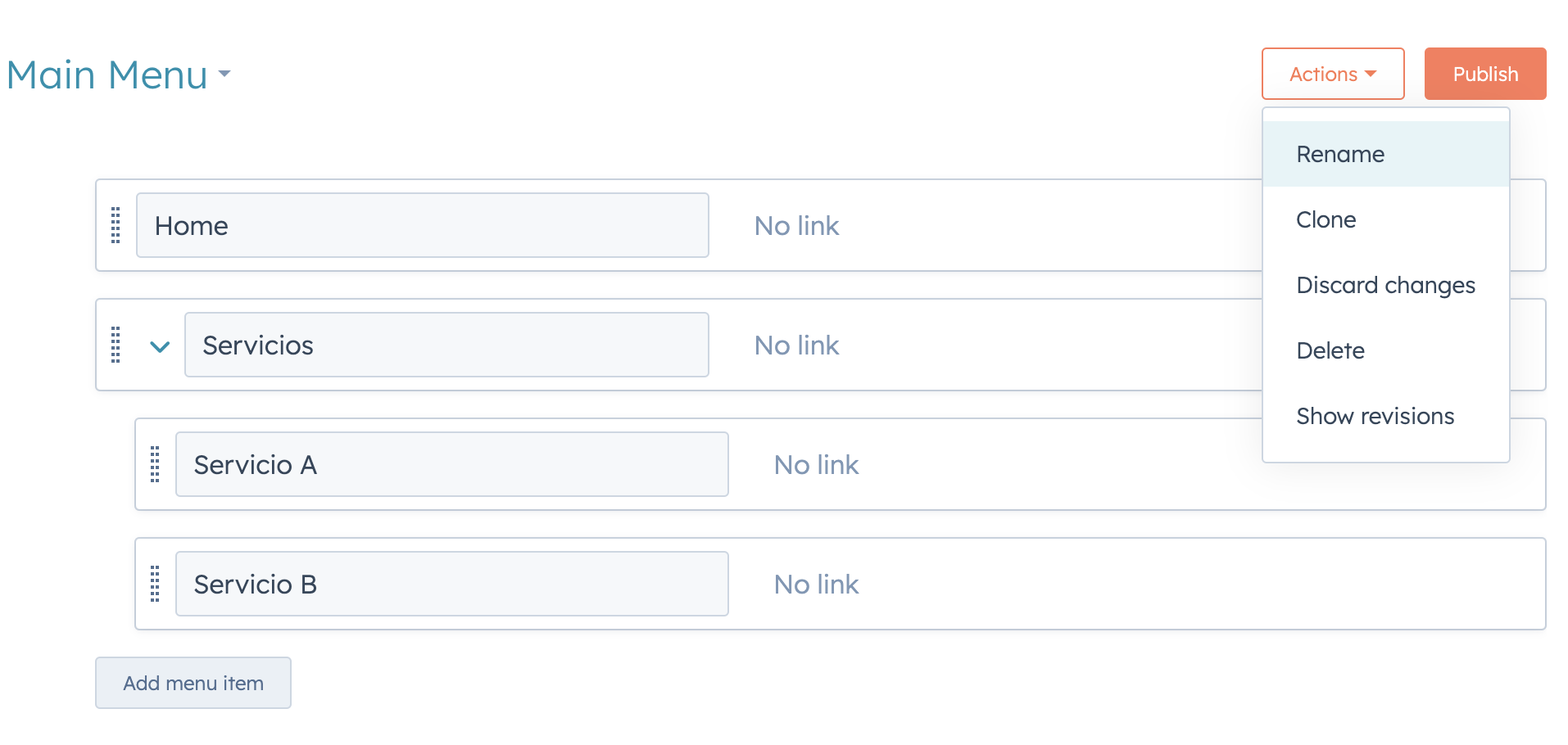1568x745 pixels.
Task: Choose Discard changes in the menu
Action: [1385, 285]
